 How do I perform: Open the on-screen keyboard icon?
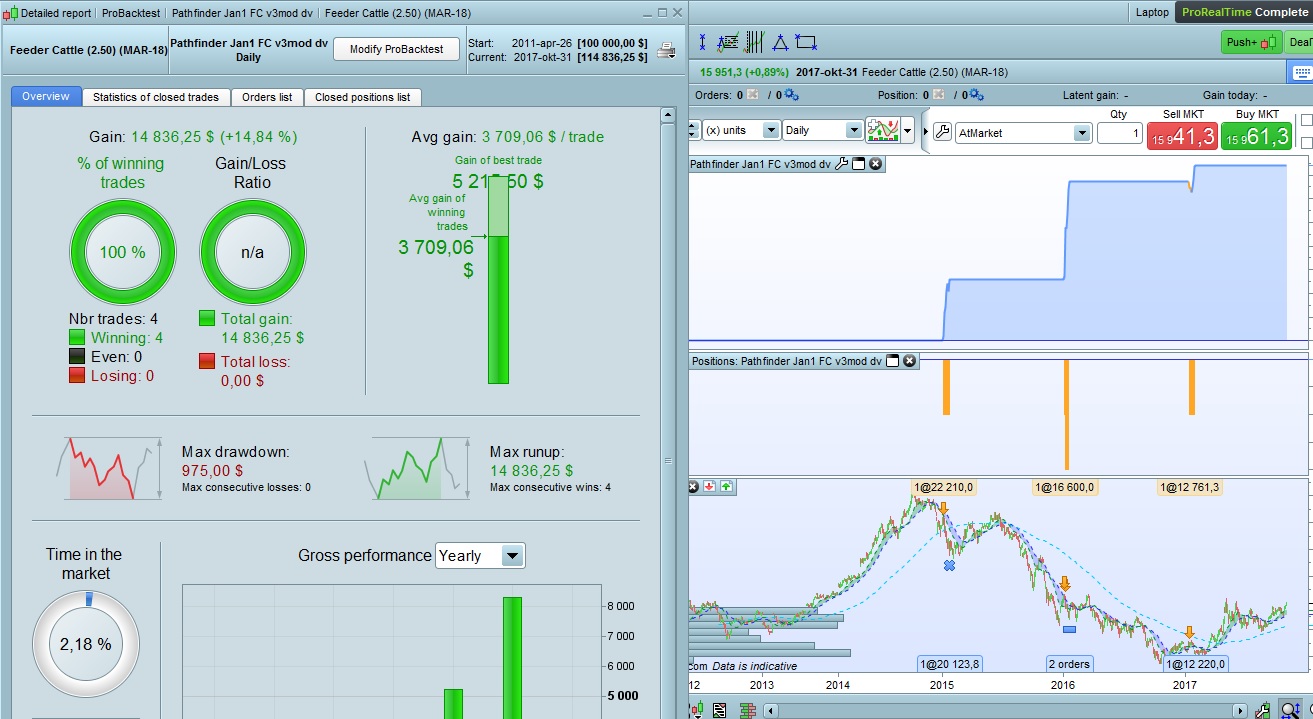pyautogui.click(x=1301, y=72)
